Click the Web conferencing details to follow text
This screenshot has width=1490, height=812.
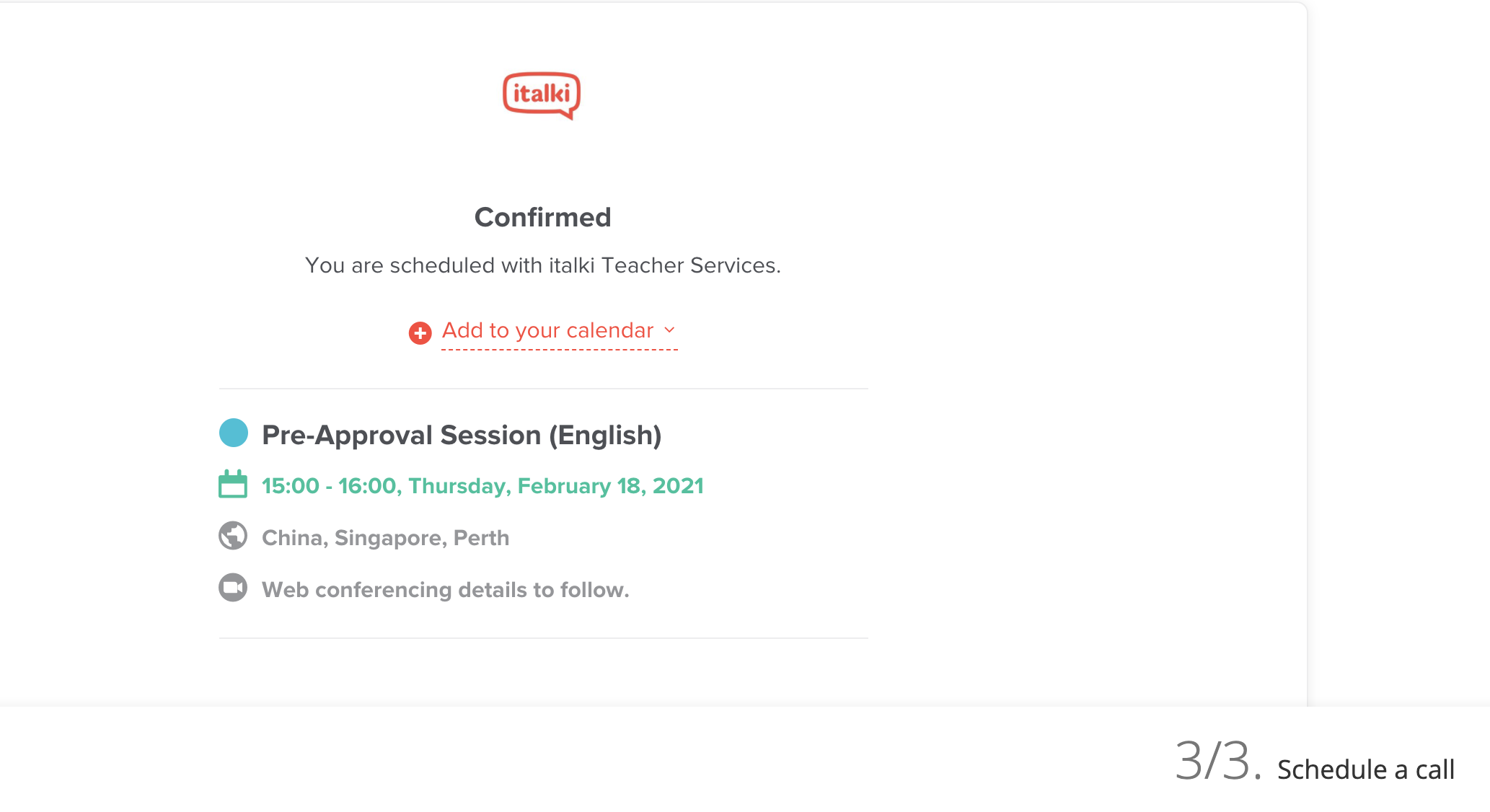pyautogui.click(x=446, y=590)
